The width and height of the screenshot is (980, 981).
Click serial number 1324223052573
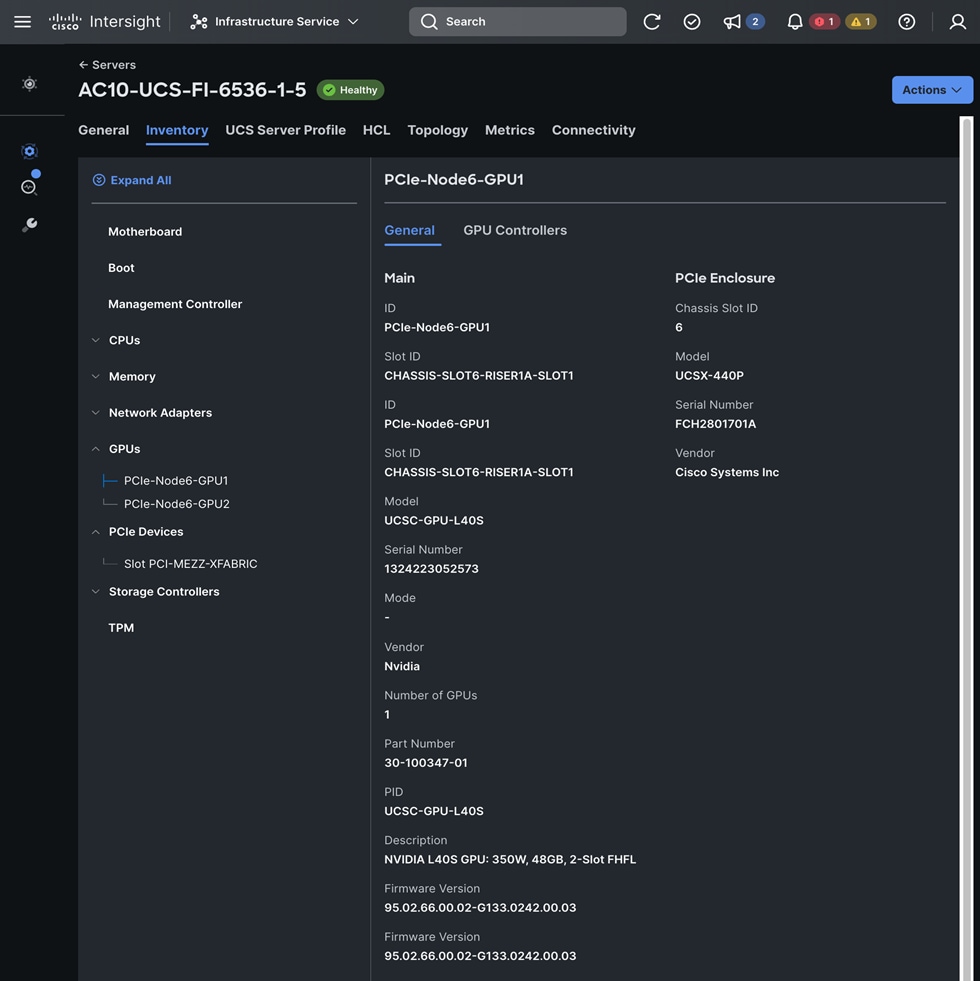tap(431, 569)
